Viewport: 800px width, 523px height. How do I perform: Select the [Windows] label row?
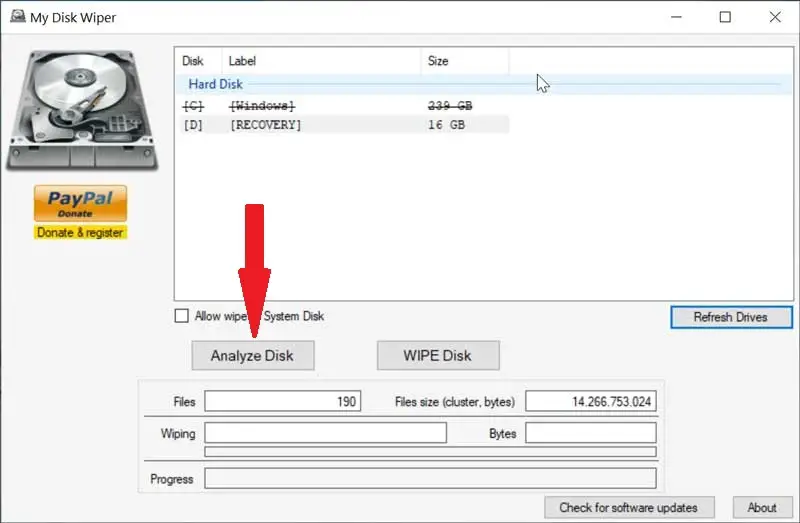(x=262, y=106)
